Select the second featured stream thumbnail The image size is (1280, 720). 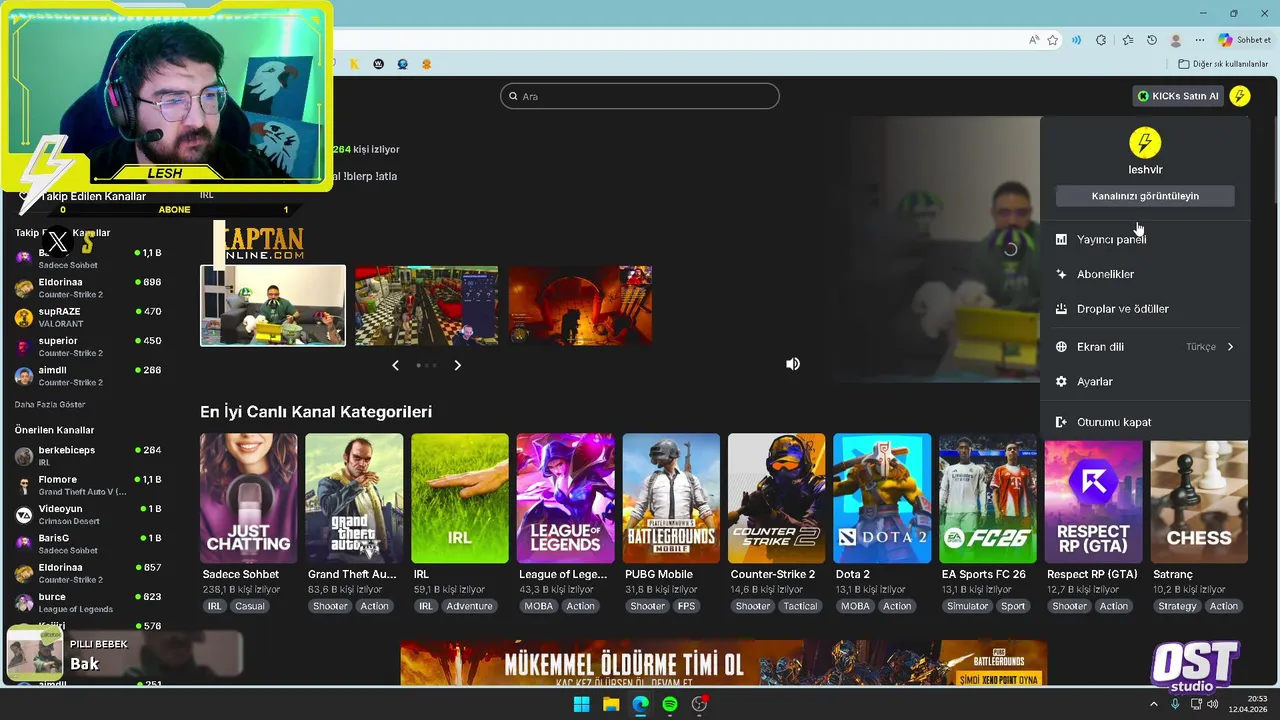coord(426,305)
